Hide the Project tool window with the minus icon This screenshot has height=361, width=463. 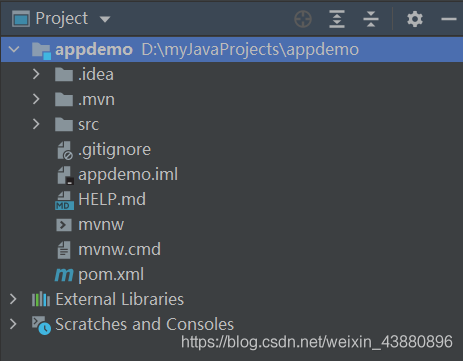point(449,19)
